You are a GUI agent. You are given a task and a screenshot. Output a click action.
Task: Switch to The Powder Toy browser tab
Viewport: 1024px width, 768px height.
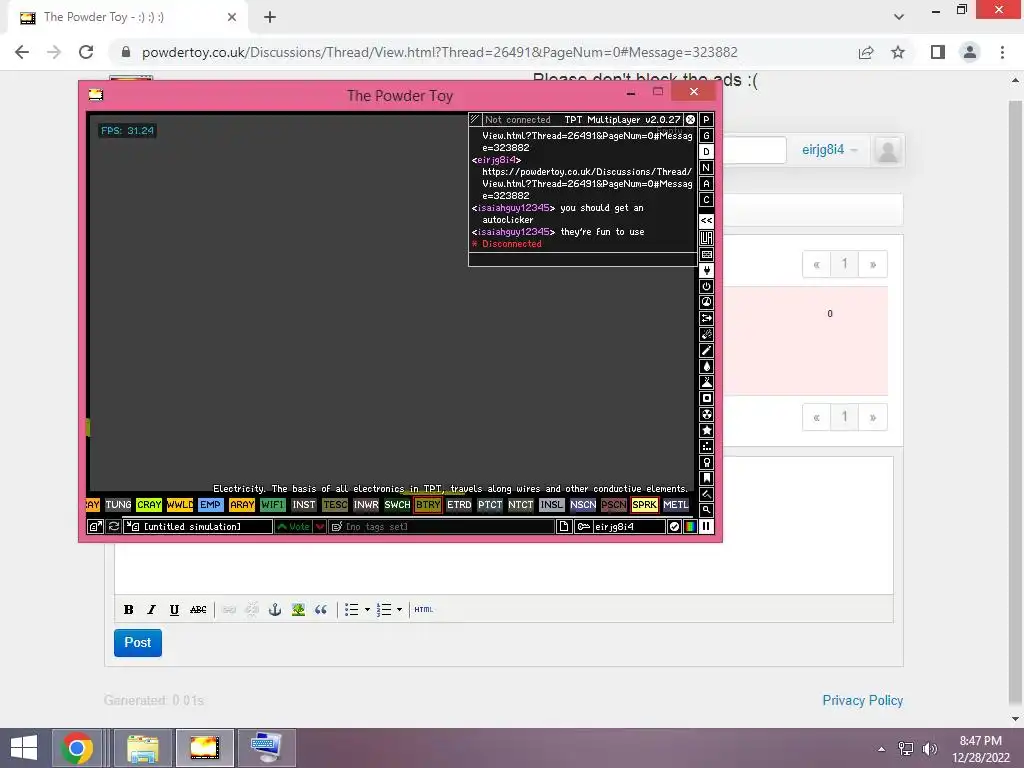tap(128, 17)
